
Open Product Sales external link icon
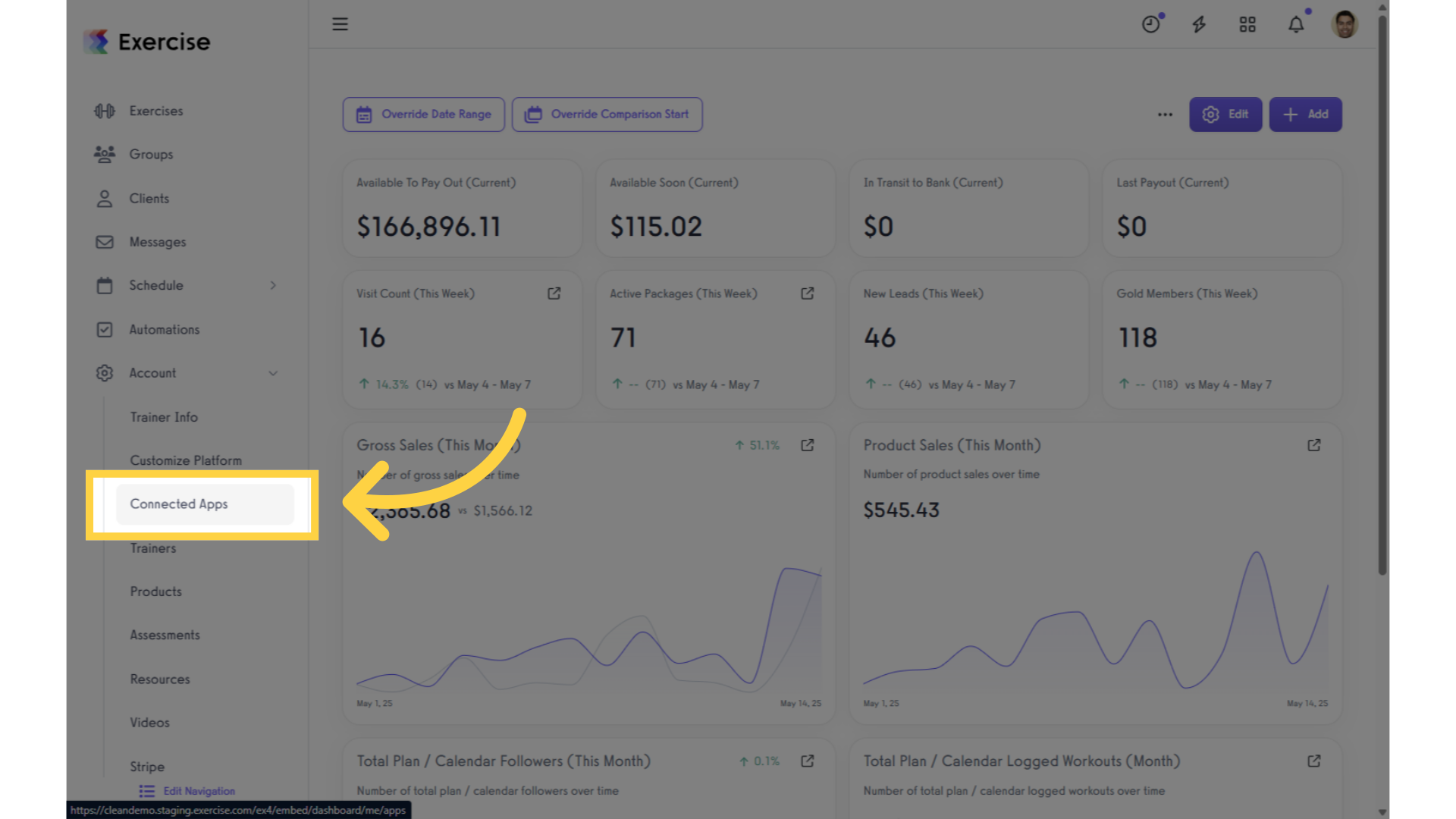coord(1314,445)
